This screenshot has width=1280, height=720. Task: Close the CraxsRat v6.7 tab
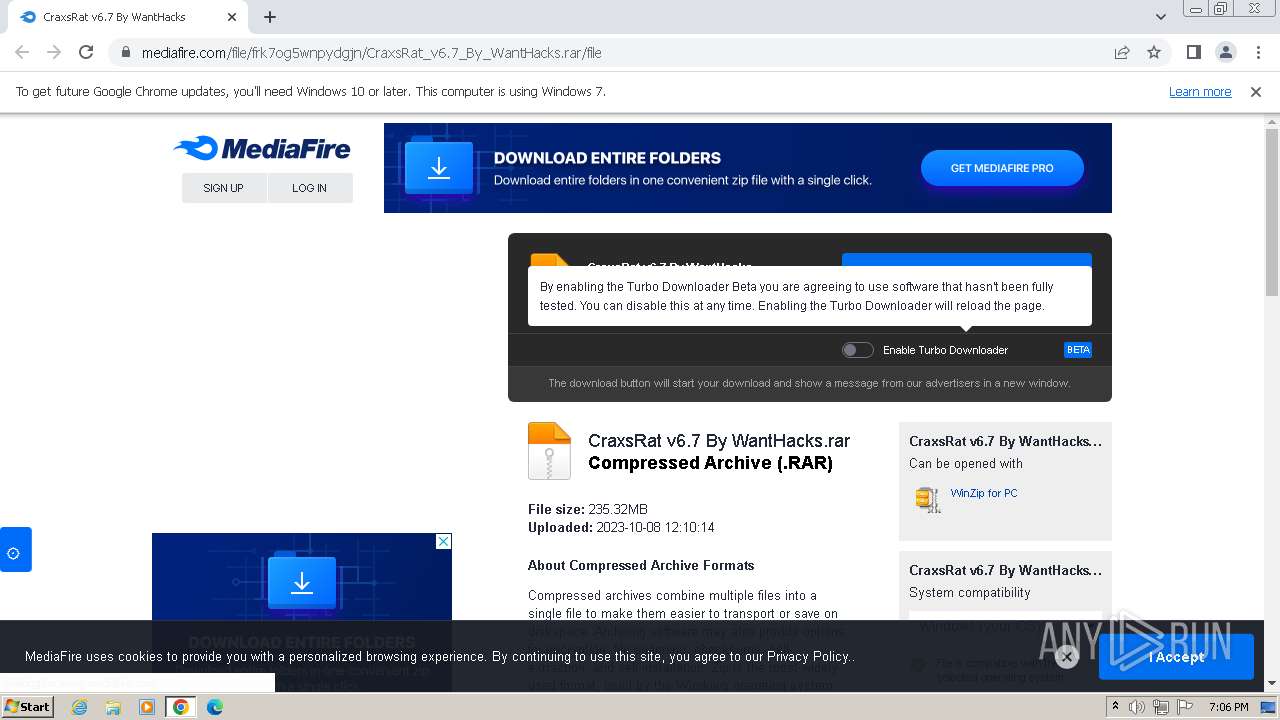click(x=232, y=17)
